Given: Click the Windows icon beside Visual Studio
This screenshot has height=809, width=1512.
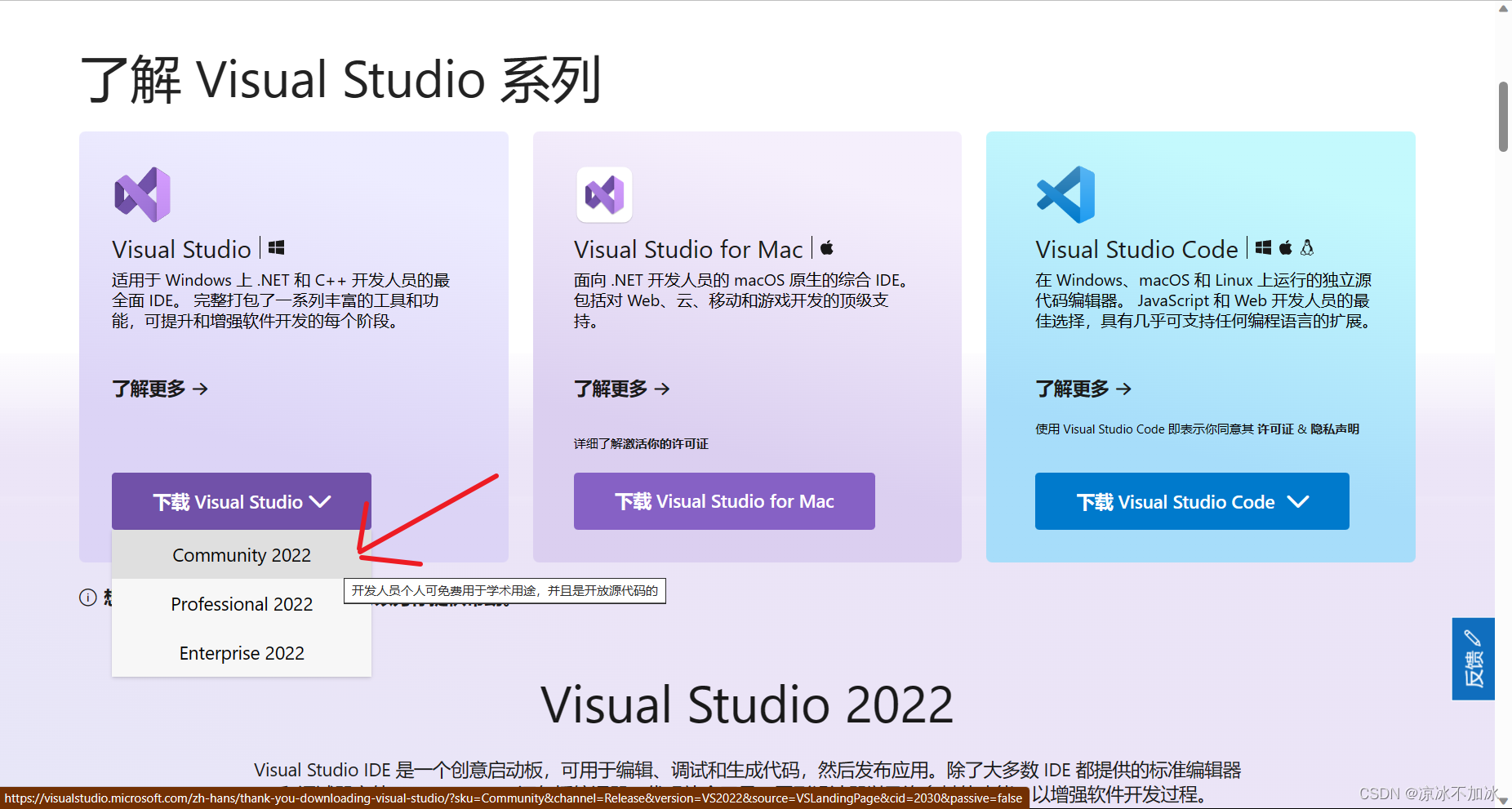Looking at the screenshot, I should click(x=276, y=247).
